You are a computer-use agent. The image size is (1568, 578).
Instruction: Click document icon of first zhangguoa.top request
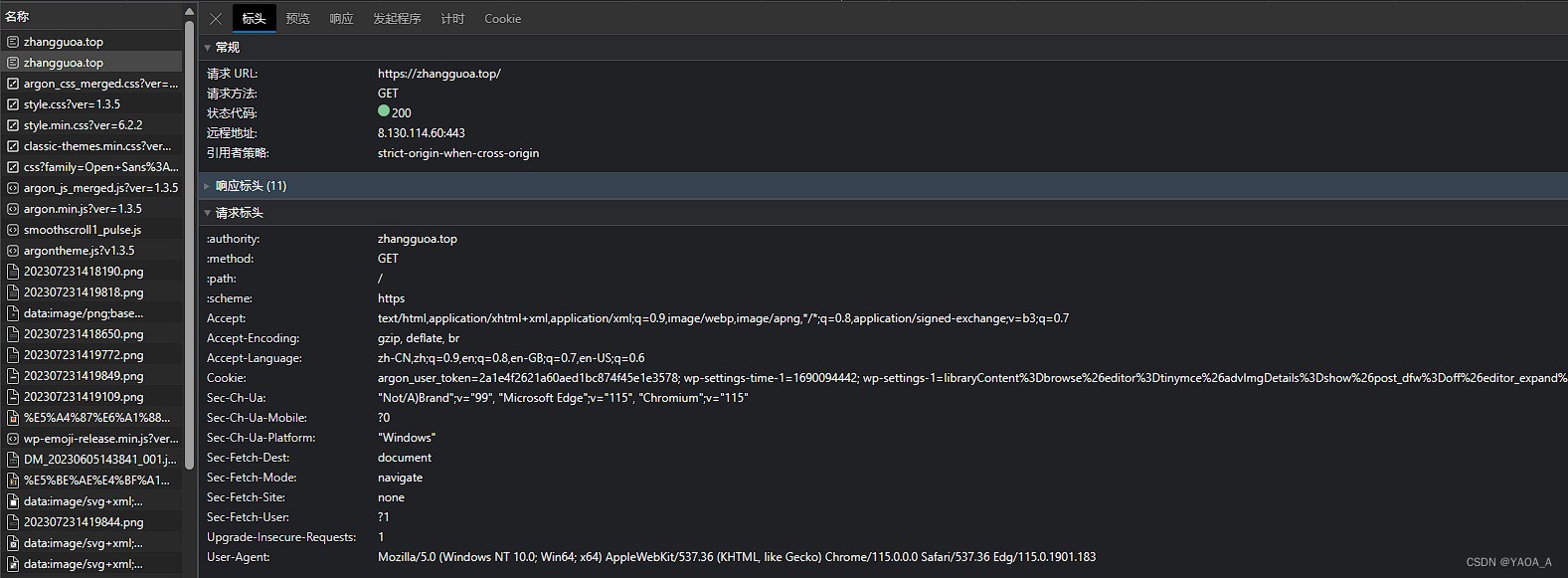coord(13,42)
